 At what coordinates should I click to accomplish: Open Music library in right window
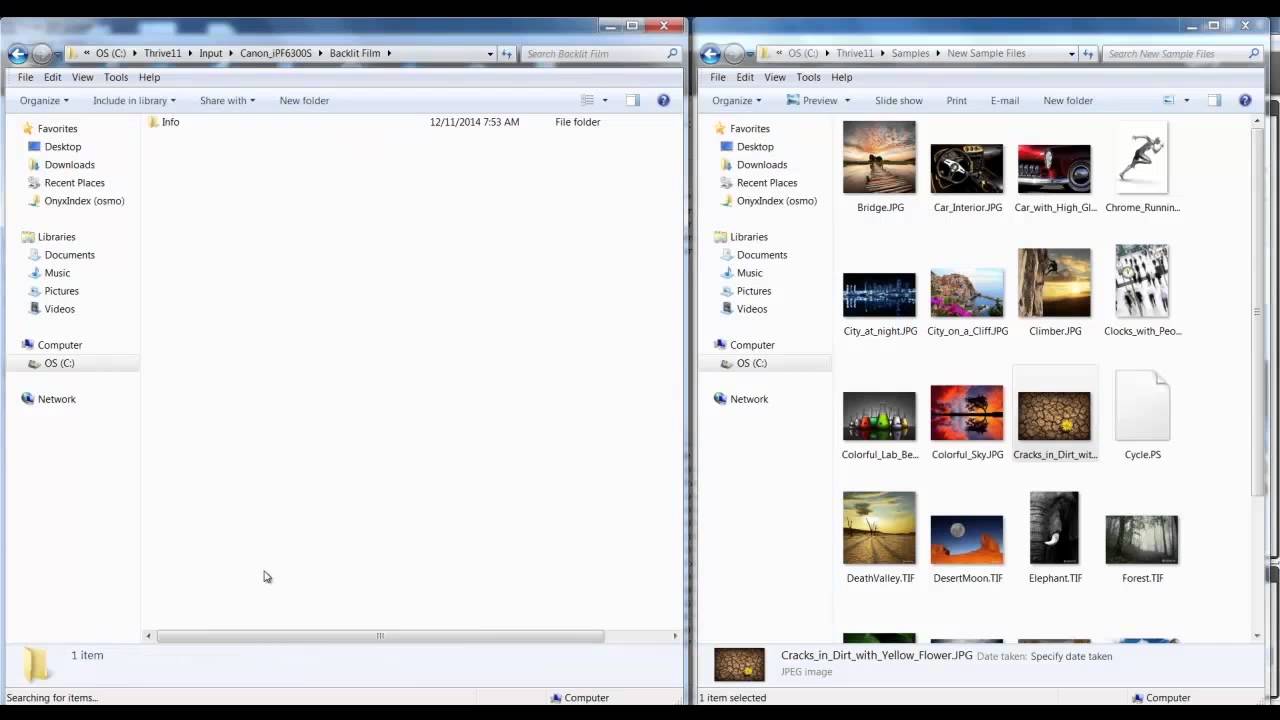(x=749, y=273)
